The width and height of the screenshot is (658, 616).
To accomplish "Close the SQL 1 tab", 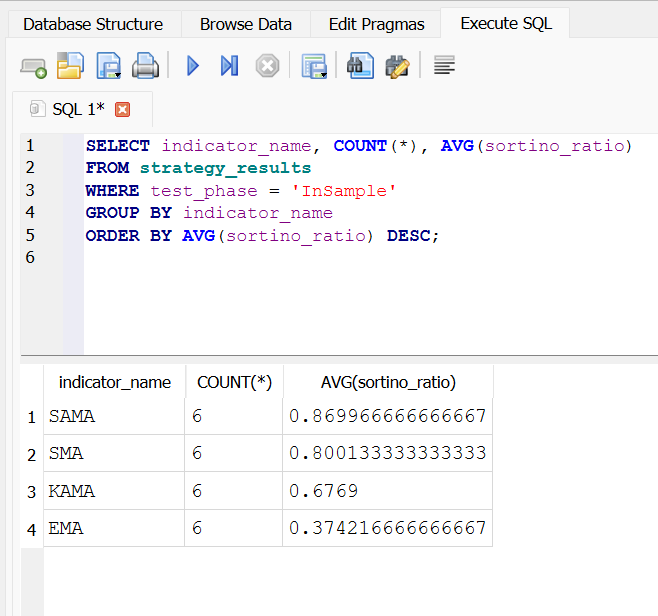I will [123, 110].
